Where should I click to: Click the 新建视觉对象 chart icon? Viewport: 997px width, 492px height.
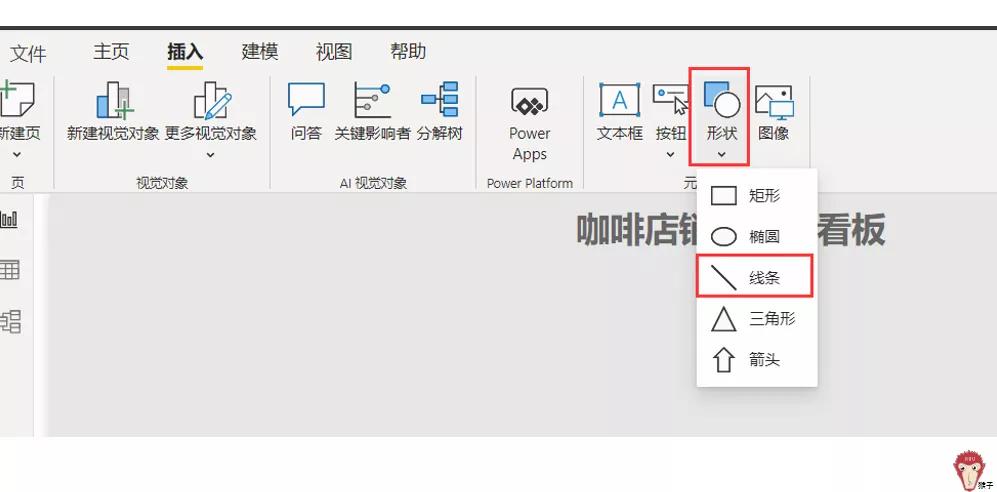click(114, 100)
